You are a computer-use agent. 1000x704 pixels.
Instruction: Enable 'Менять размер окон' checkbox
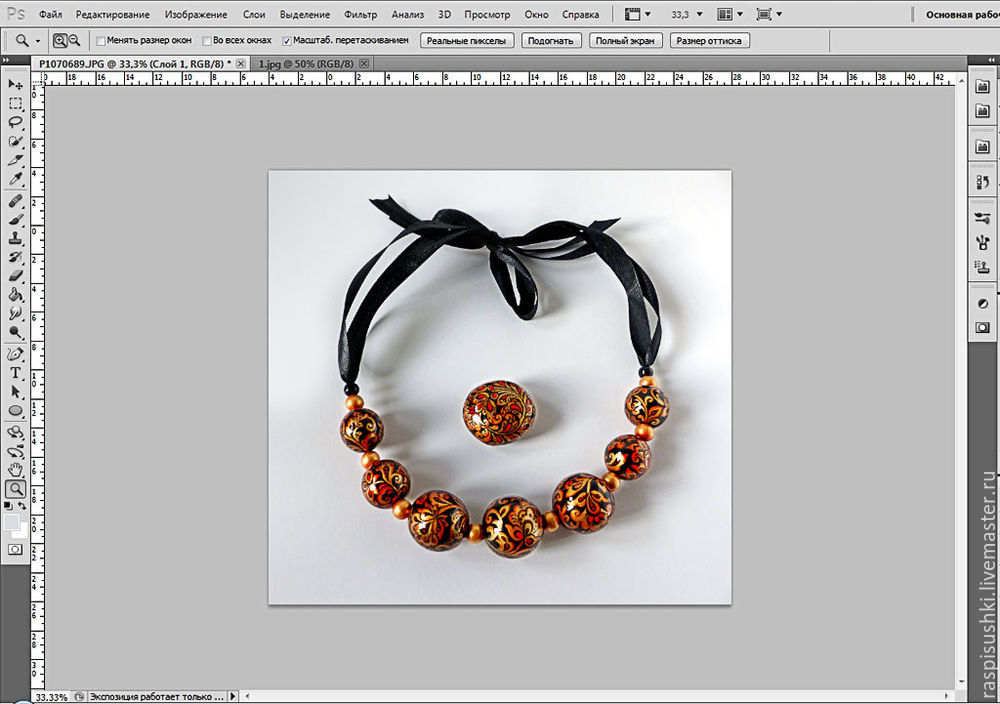tap(101, 41)
